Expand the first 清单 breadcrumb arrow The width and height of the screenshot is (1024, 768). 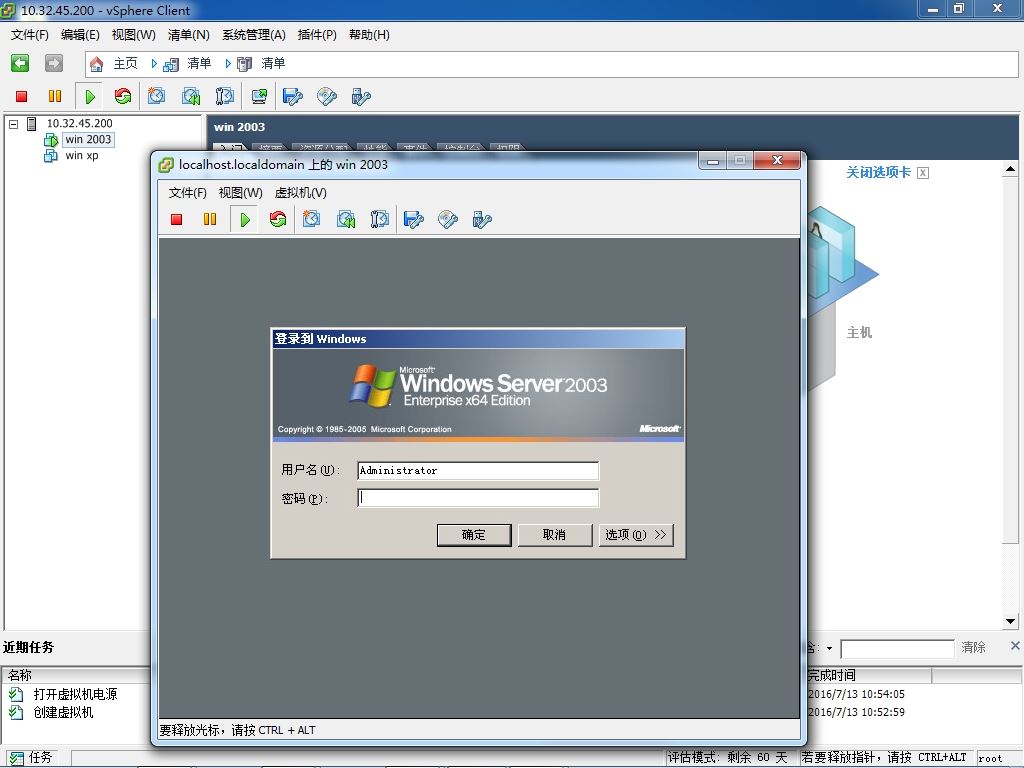[154, 63]
